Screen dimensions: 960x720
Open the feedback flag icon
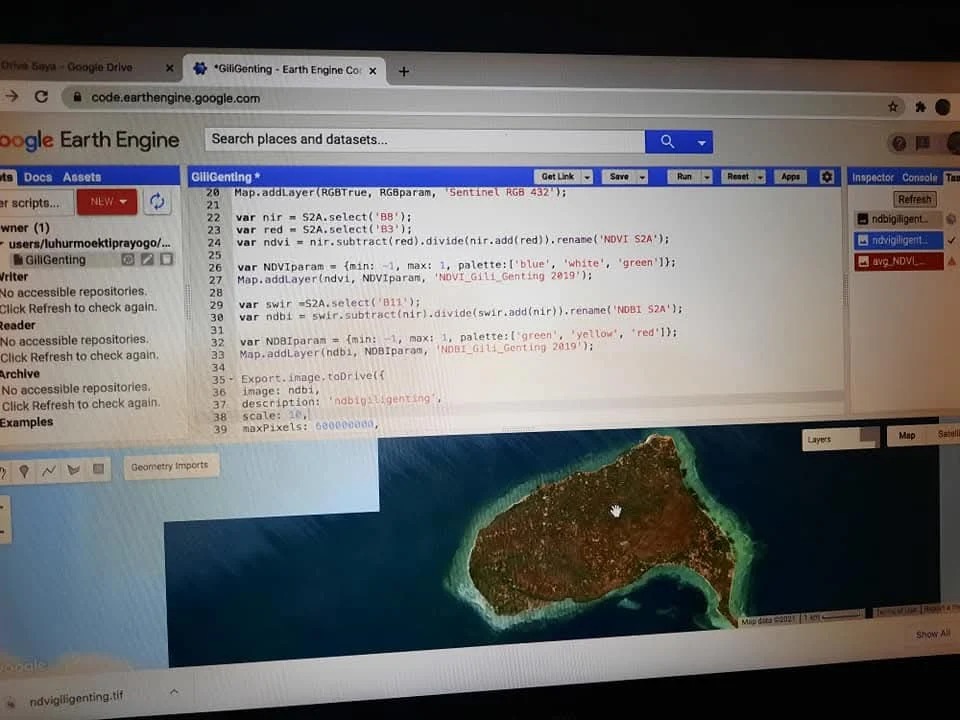pos(923,143)
